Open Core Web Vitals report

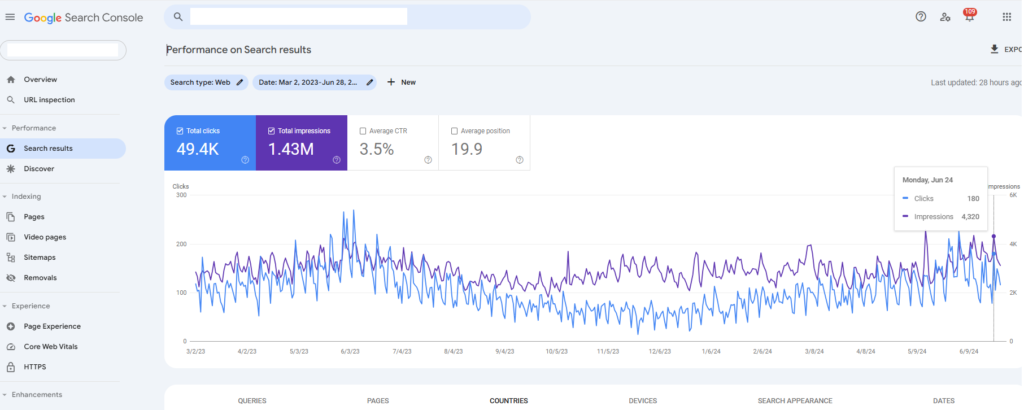tap(50, 347)
